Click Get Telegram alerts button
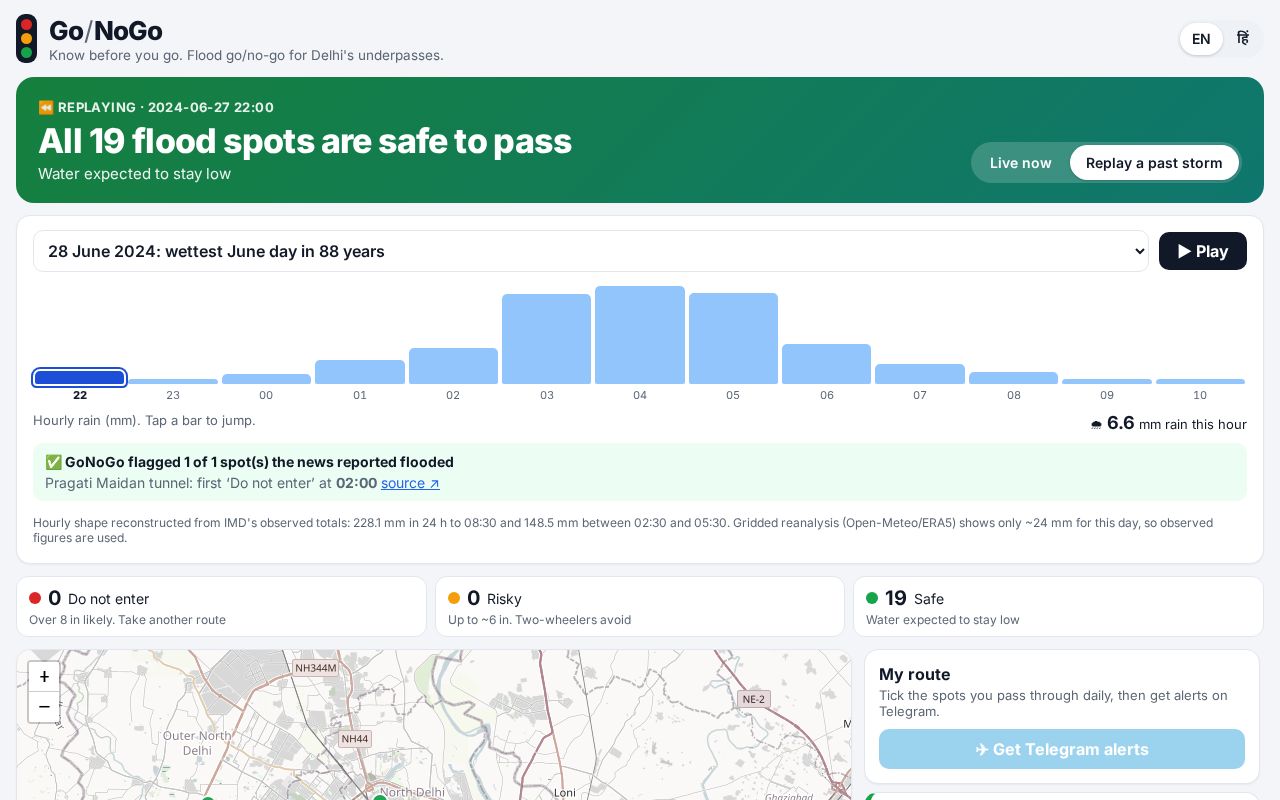This screenshot has height=800, width=1280. pos(1062,749)
